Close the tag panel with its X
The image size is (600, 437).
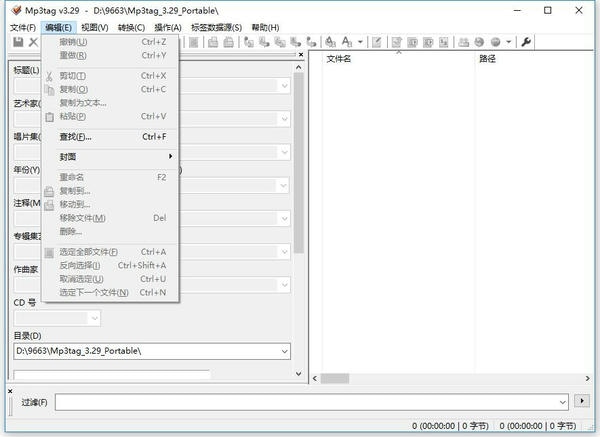301,55
